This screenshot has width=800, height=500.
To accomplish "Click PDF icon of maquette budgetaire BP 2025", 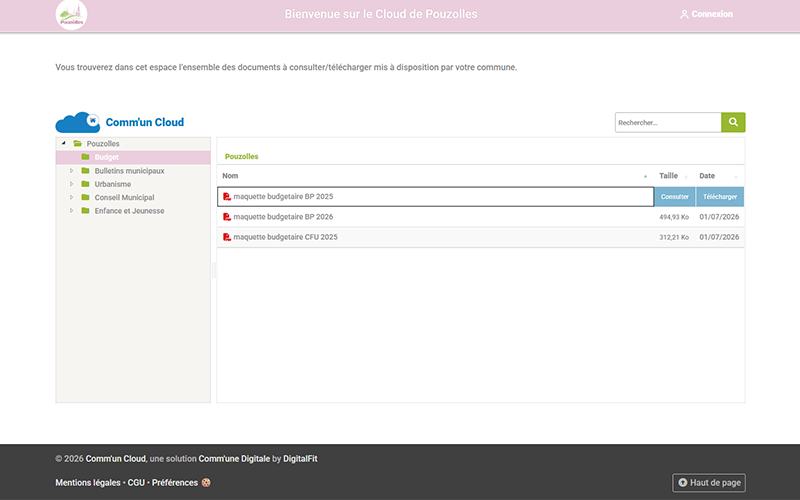I will (x=227, y=196).
